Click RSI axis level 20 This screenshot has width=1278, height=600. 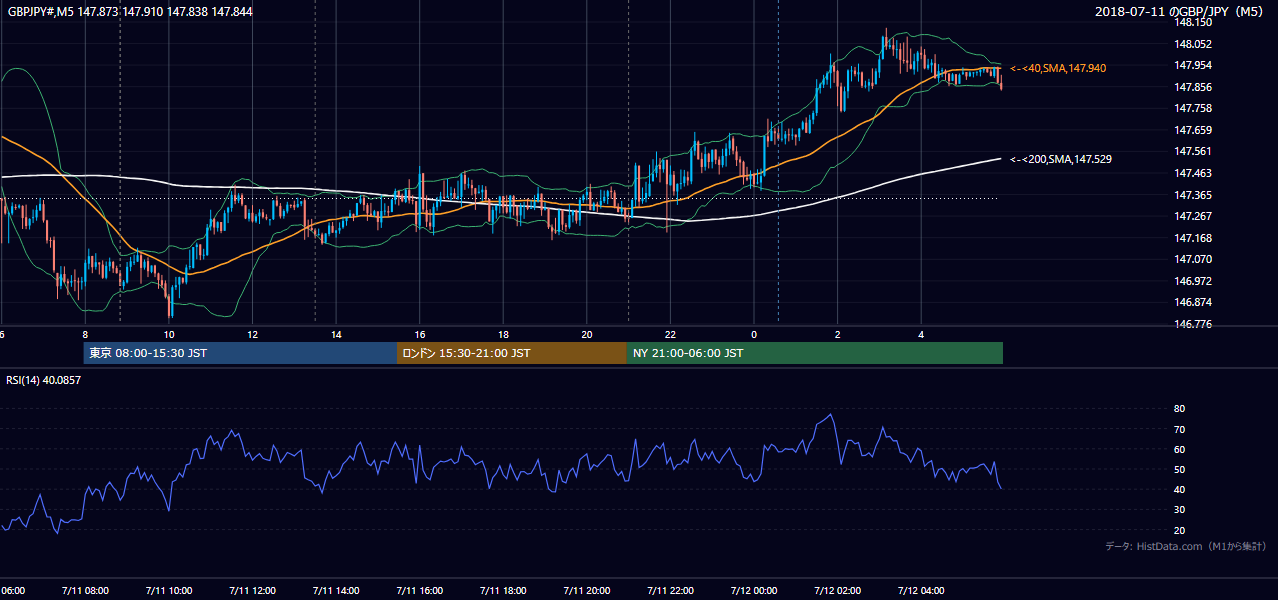(1179, 530)
